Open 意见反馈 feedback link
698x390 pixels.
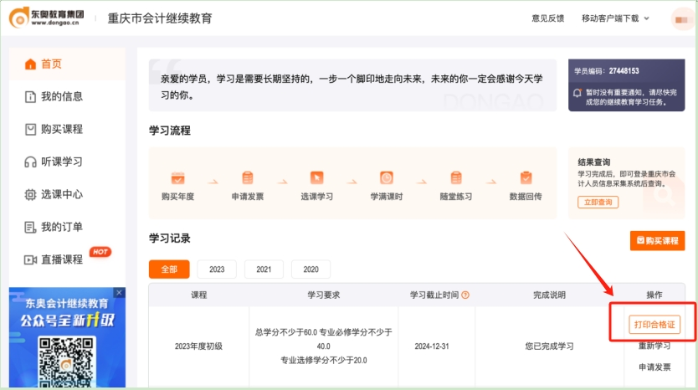[x=548, y=18]
